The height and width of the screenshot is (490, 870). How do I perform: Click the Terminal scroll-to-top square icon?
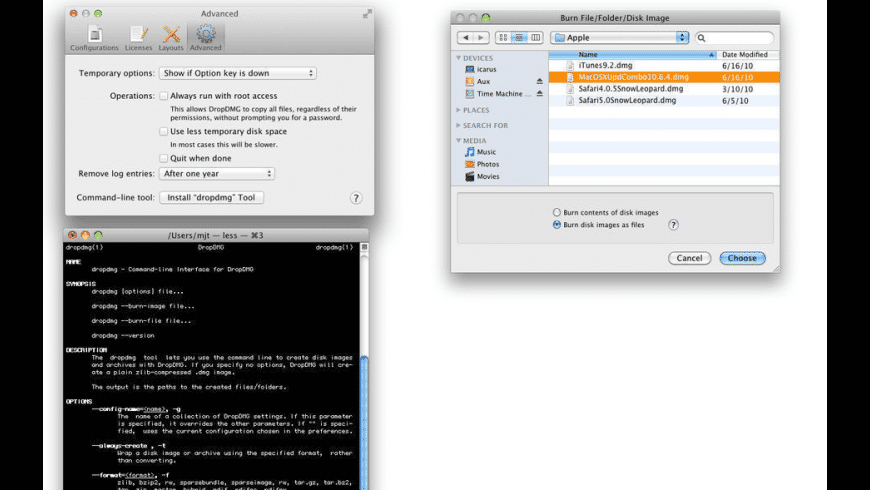365,247
